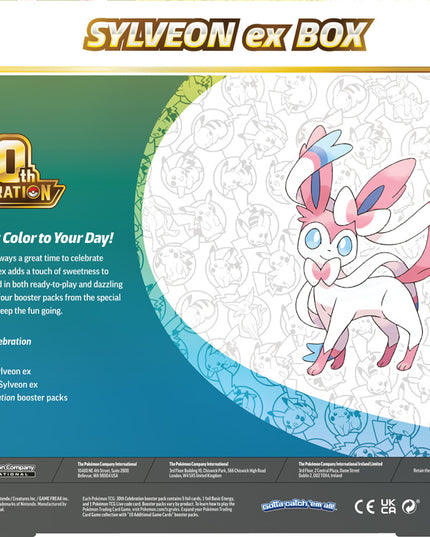Click the Nintendo / Creatures Inc. / GAME FREAK copyright text
The height and width of the screenshot is (537, 430).
(34, 504)
